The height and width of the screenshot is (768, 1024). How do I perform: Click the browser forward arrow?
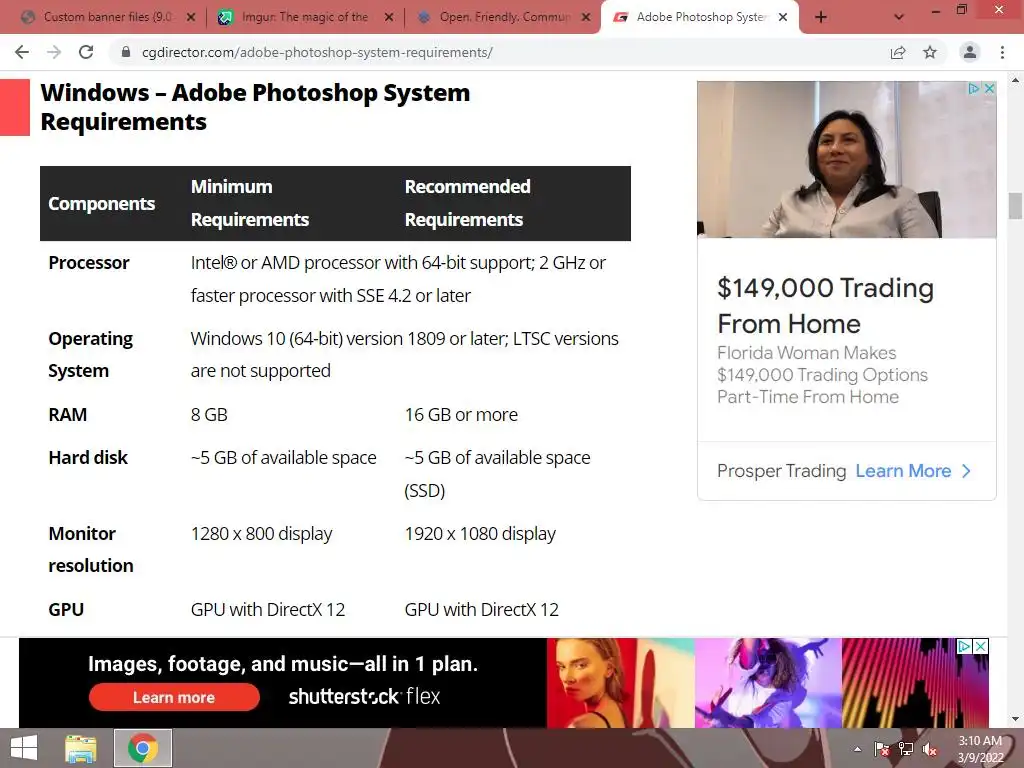pyautogui.click(x=54, y=52)
